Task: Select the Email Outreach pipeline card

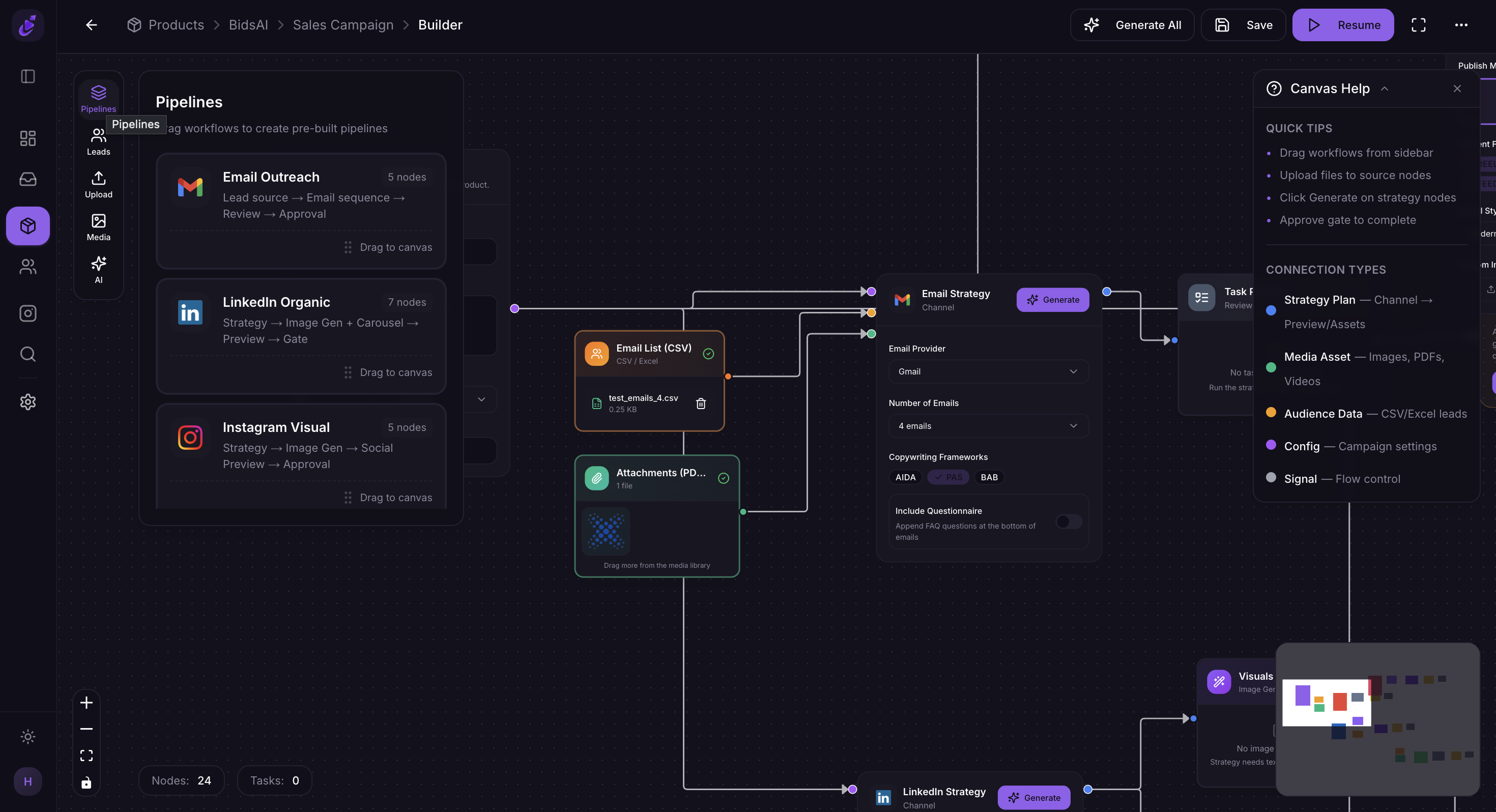Action: 301,211
